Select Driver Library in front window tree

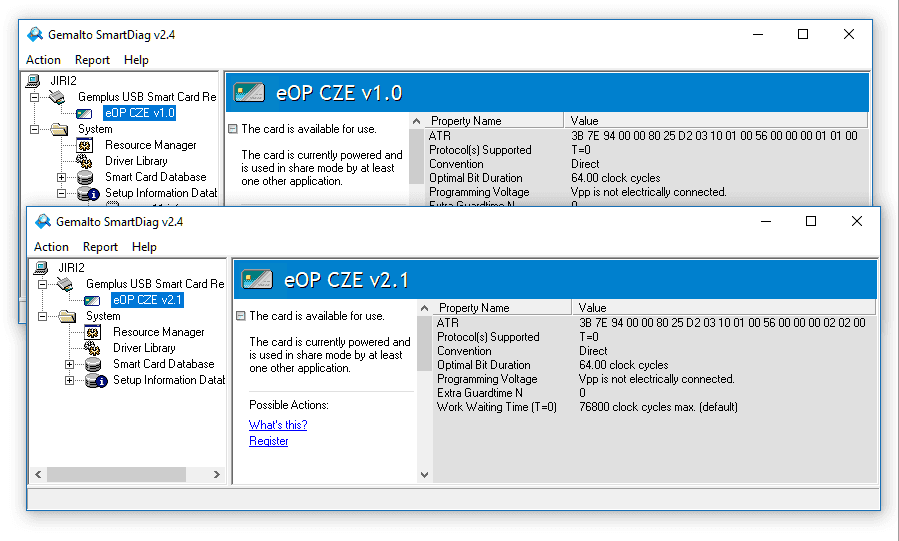pyautogui.click(x=144, y=348)
